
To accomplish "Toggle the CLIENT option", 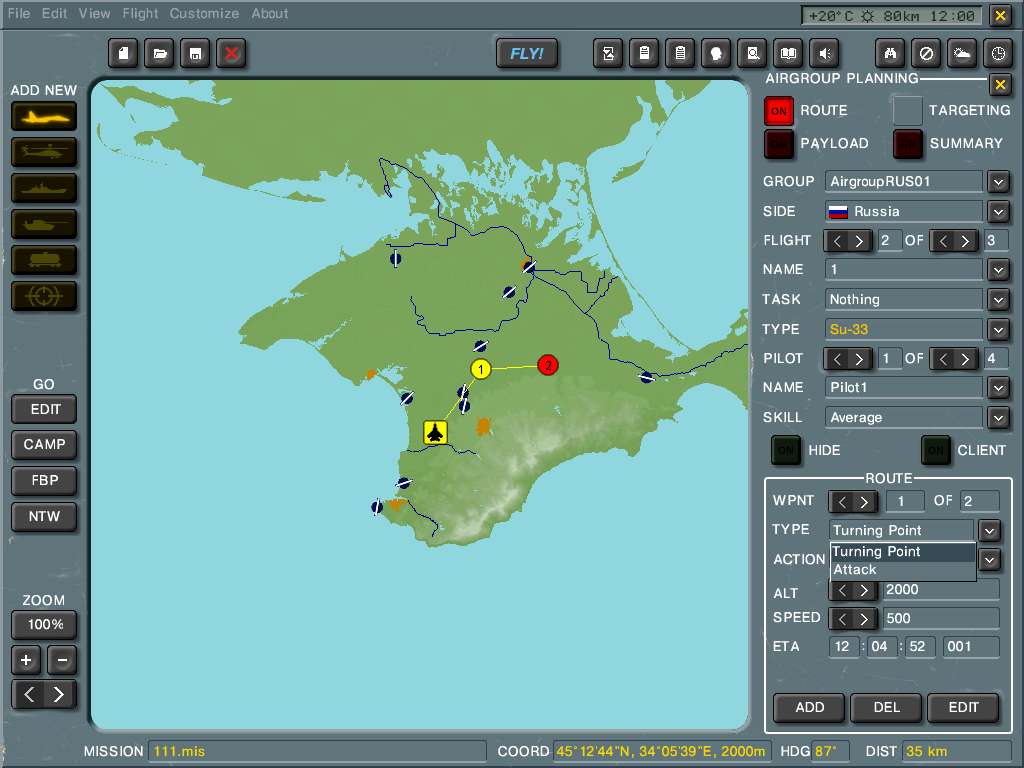I will pyautogui.click(x=936, y=451).
